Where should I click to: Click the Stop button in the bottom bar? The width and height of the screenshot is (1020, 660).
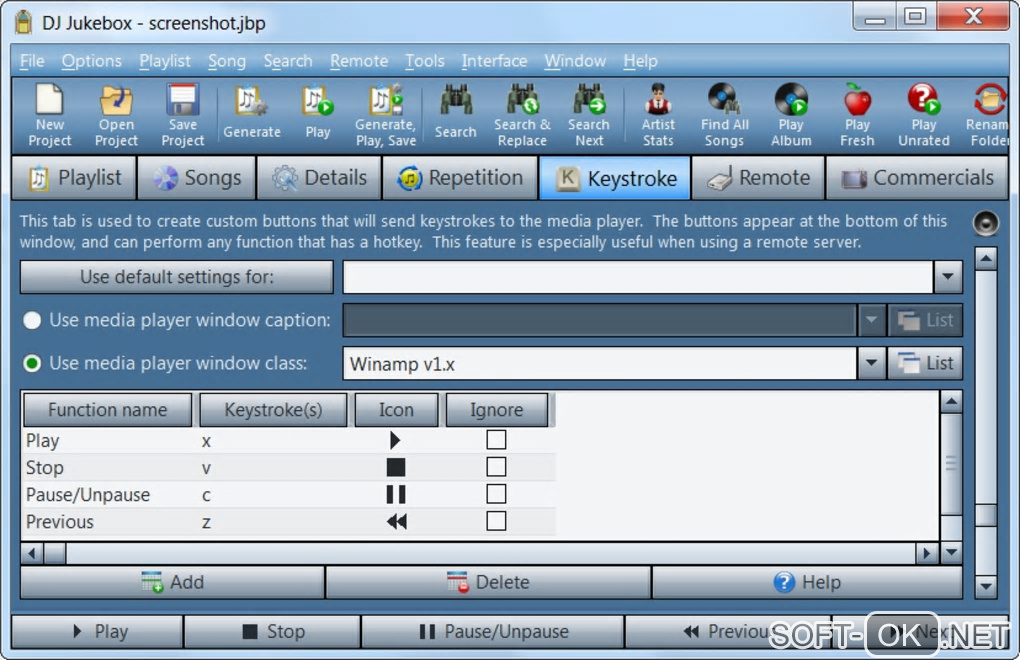pyautogui.click(x=273, y=631)
